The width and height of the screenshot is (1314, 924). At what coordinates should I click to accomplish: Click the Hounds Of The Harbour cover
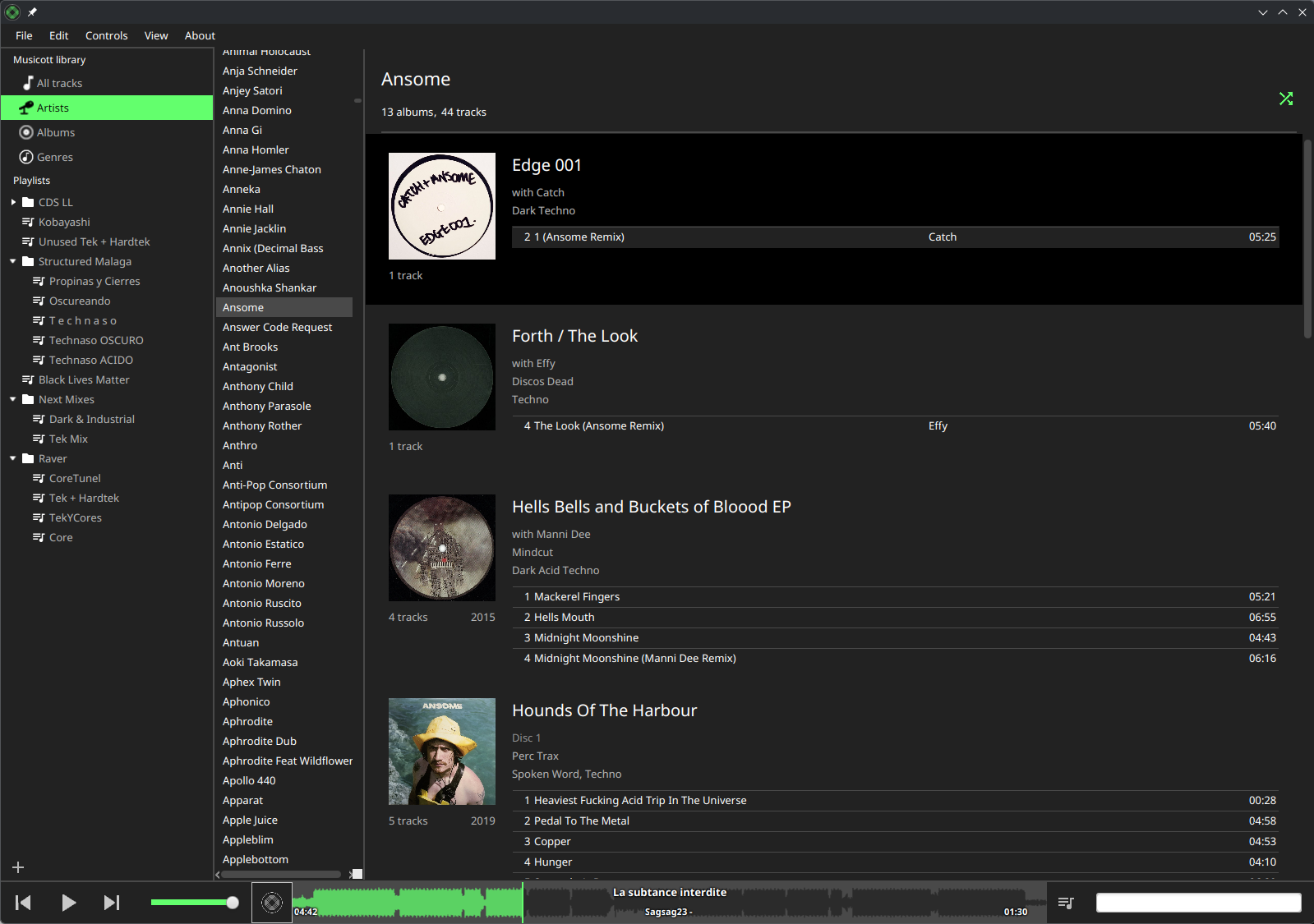pos(442,752)
